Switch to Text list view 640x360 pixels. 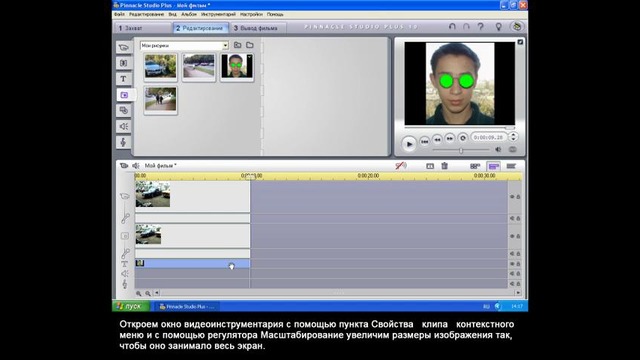coord(511,166)
